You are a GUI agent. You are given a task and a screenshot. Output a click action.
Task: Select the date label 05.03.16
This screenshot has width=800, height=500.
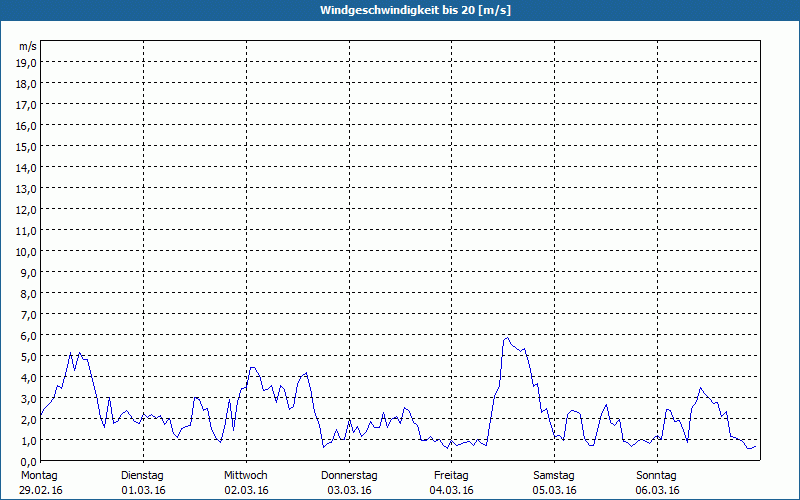point(555,490)
